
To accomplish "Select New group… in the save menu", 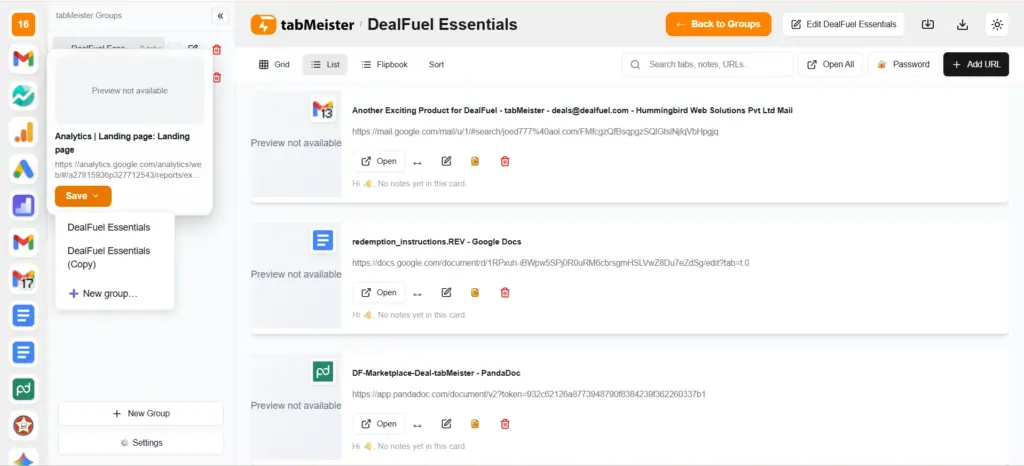I will coord(103,293).
